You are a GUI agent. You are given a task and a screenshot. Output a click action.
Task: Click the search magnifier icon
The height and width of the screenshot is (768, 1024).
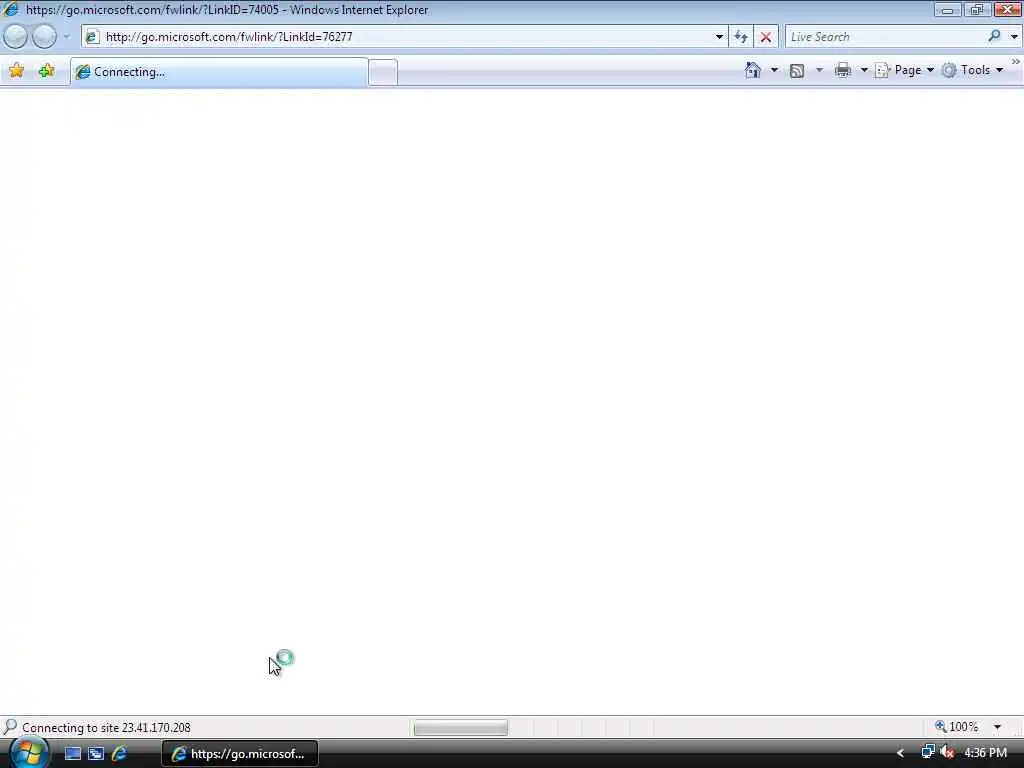(995, 36)
